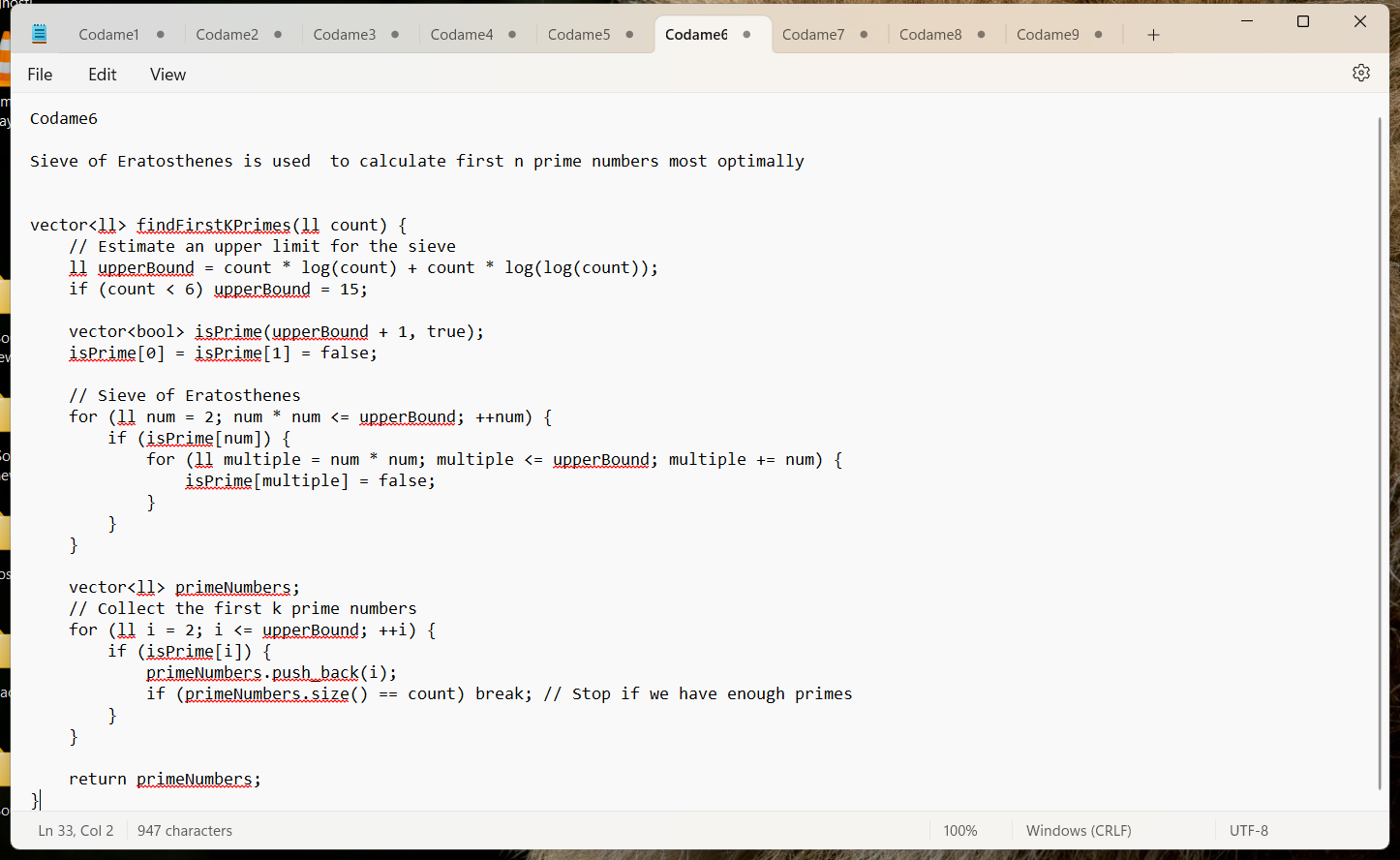1400x860 pixels.
Task: Click '// Estimate an upper limit' comment line
Action: [x=262, y=247]
